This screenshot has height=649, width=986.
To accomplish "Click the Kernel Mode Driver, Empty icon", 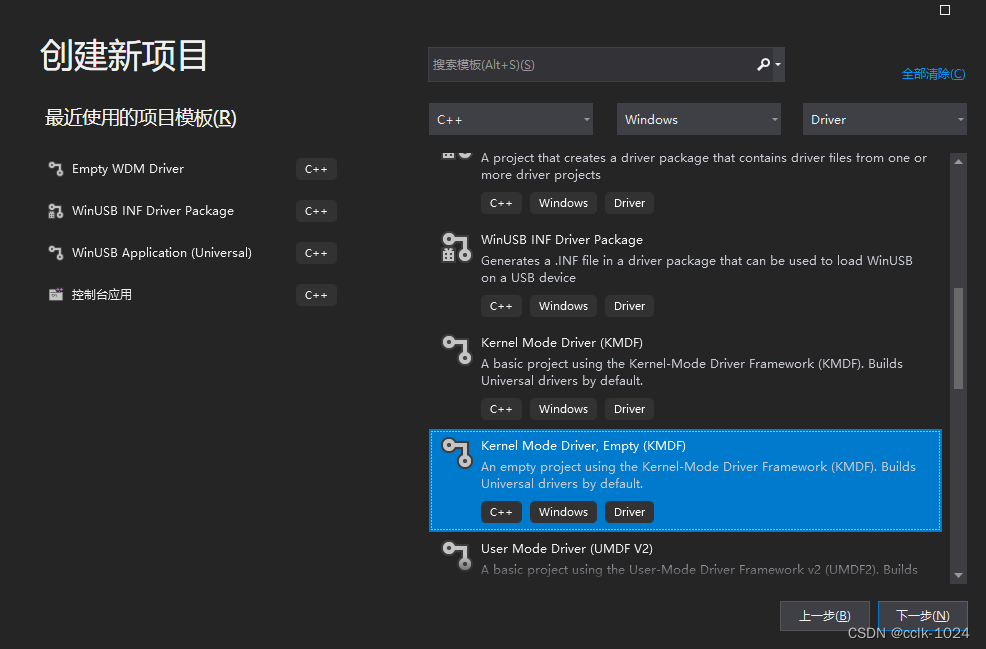I will point(457,453).
